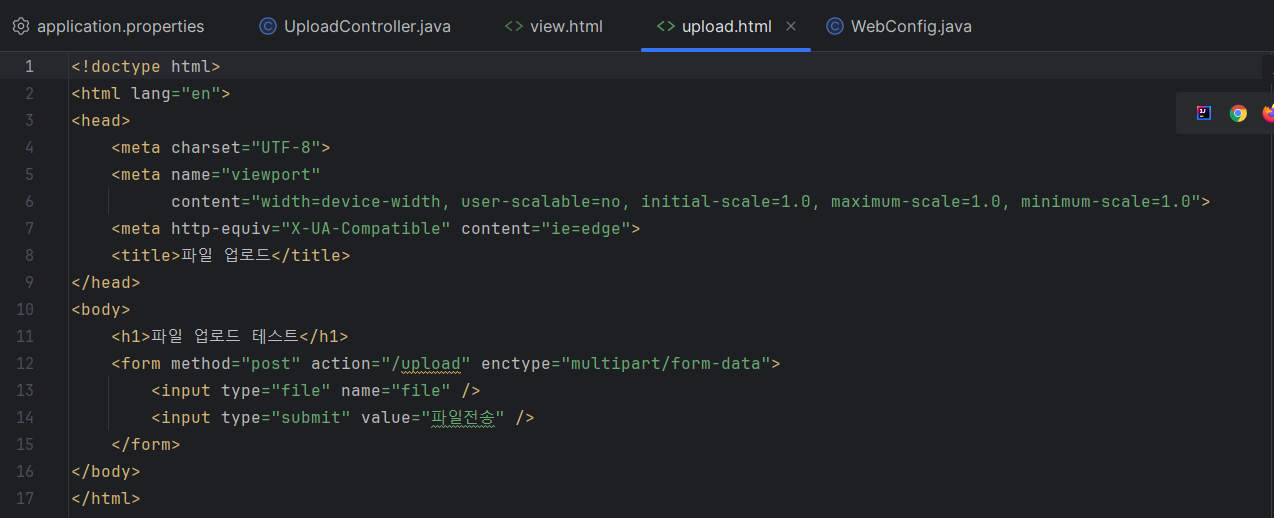Click the value "파일전송" text

463,417
